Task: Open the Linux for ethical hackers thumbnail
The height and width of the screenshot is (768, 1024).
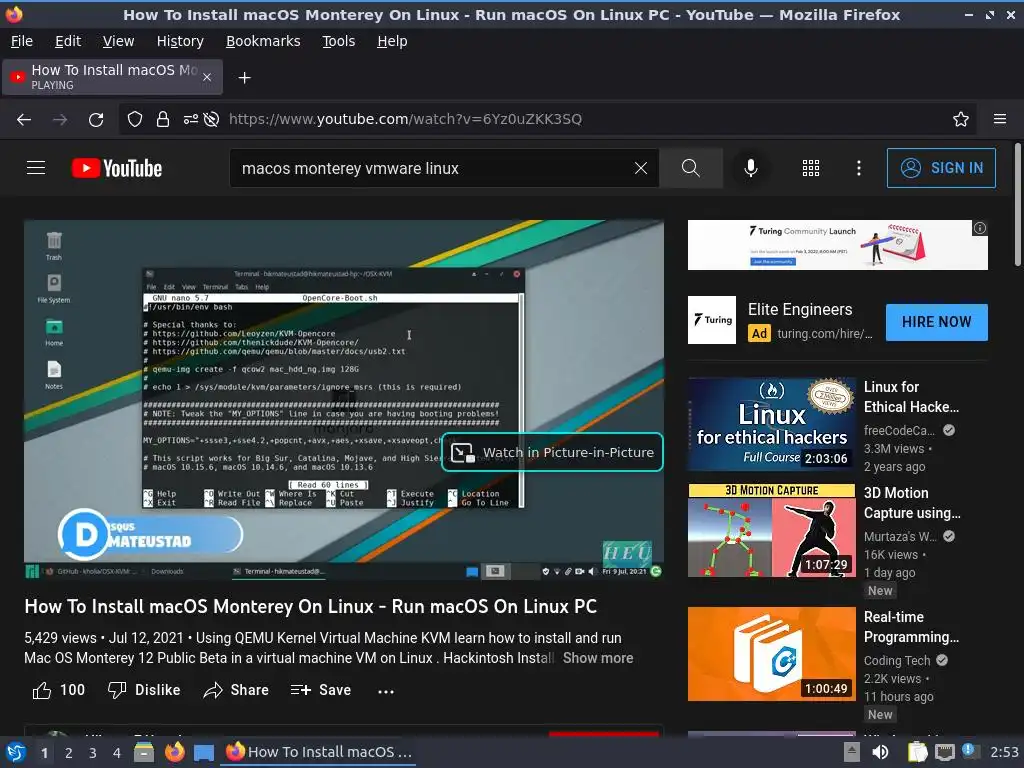Action: 771,424
